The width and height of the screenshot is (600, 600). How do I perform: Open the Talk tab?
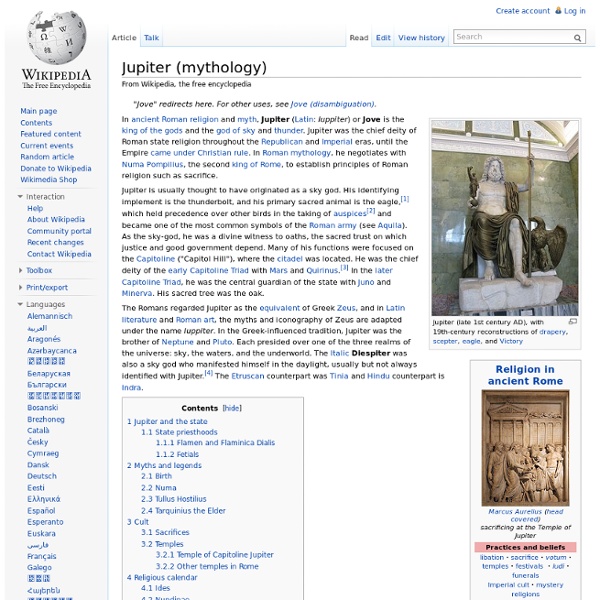coord(152,38)
